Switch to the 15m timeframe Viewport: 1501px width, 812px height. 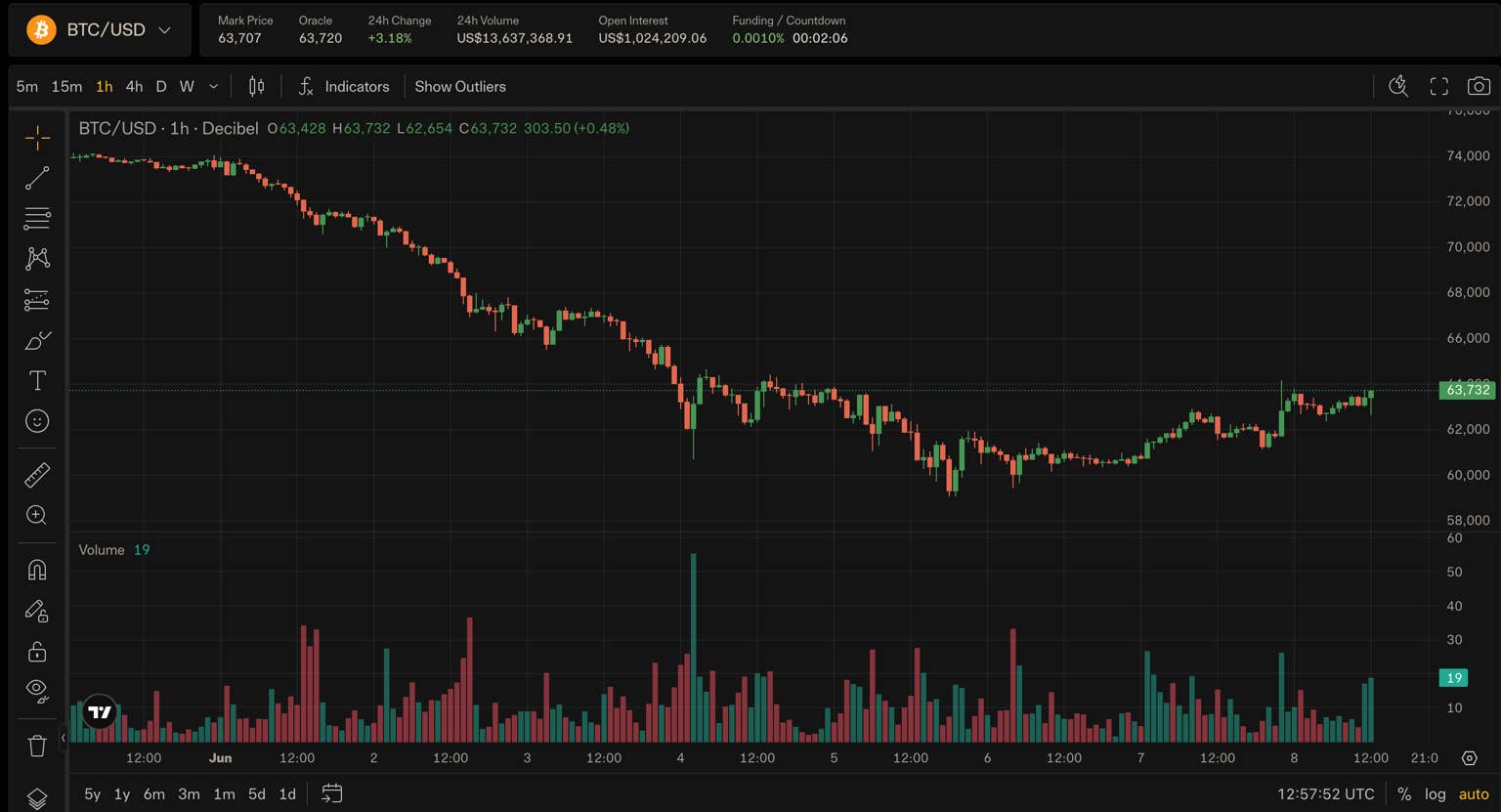[x=66, y=86]
